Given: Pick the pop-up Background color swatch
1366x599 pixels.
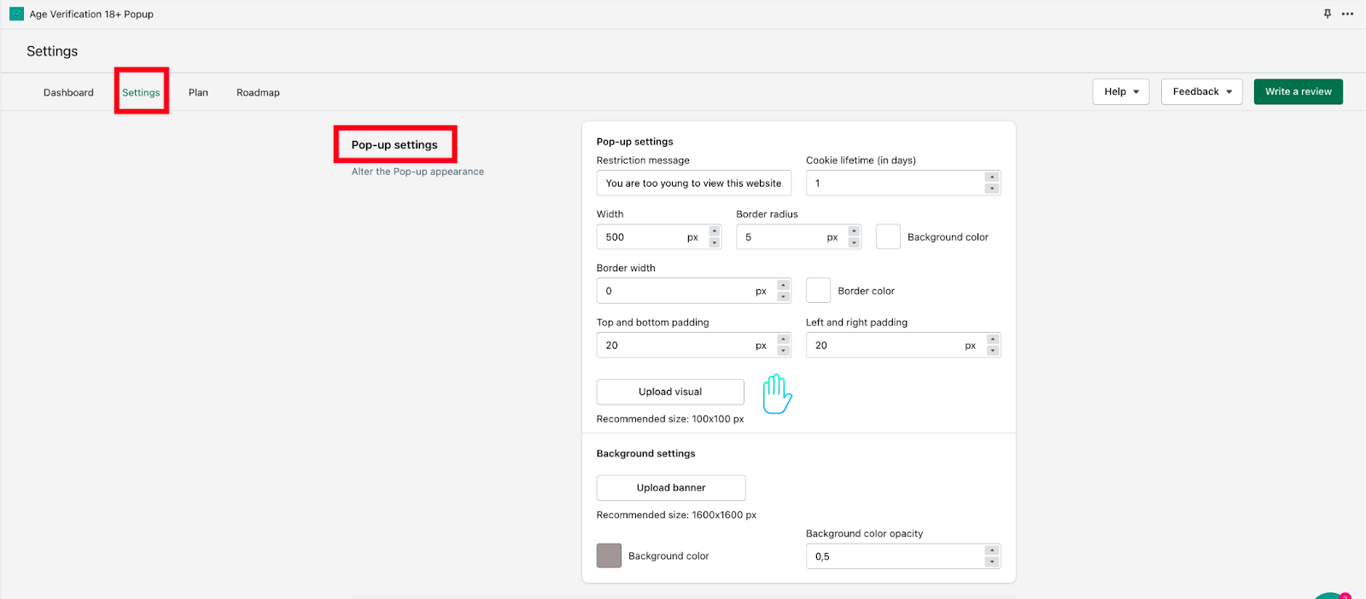Looking at the screenshot, I should click(x=888, y=237).
